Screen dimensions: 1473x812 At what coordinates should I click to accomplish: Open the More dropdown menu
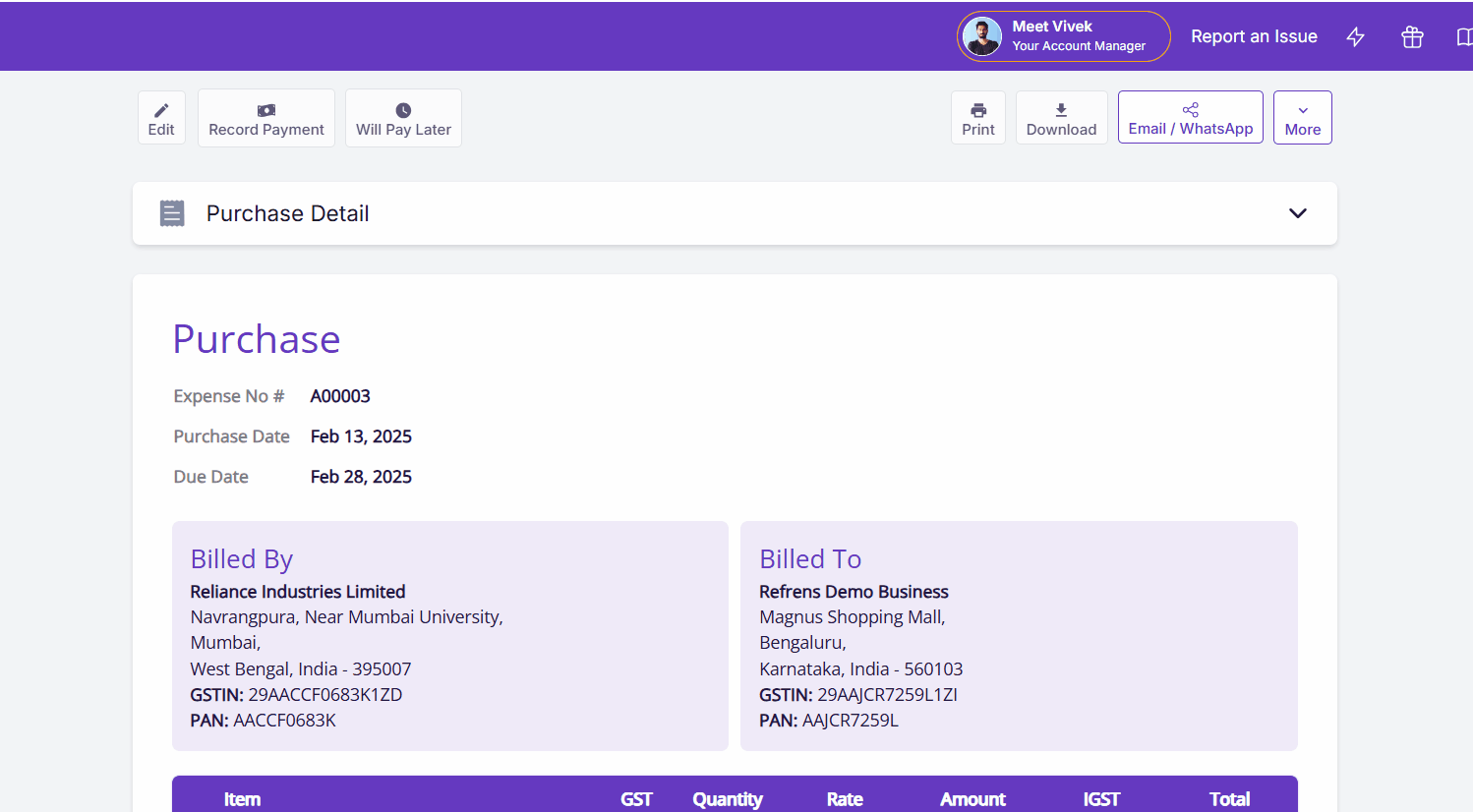(1303, 118)
